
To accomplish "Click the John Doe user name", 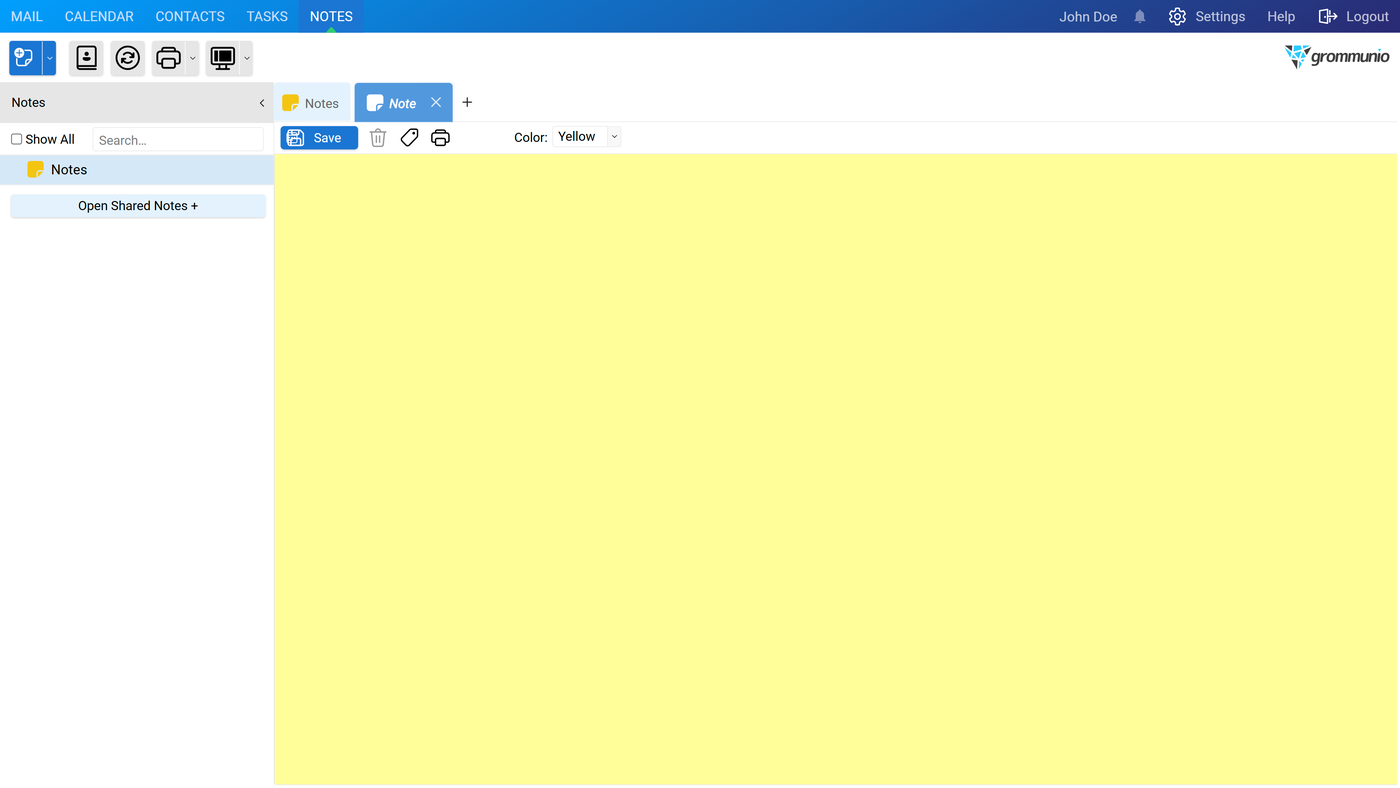I will [1088, 16].
